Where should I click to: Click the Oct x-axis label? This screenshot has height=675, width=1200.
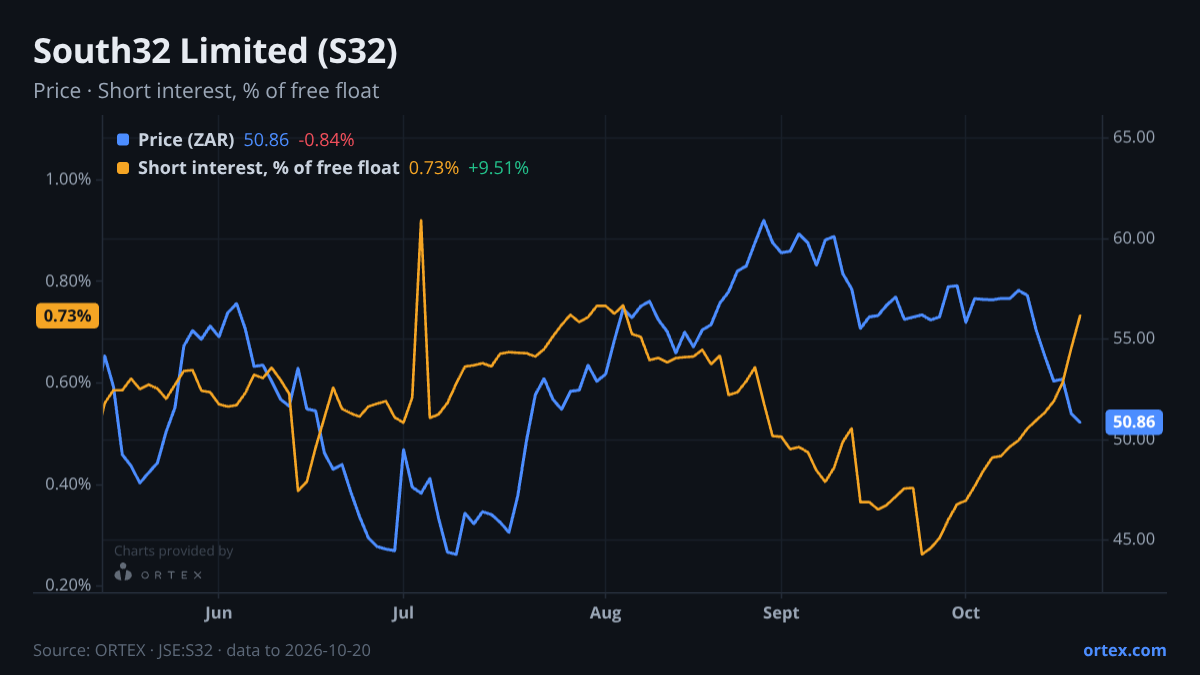(965, 613)
